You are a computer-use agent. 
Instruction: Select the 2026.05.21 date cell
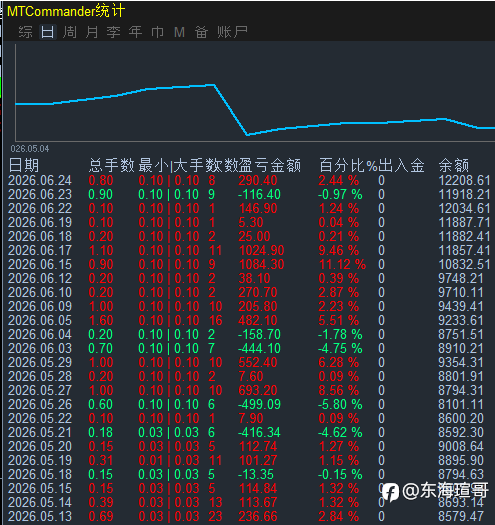[x=40, y=433]
